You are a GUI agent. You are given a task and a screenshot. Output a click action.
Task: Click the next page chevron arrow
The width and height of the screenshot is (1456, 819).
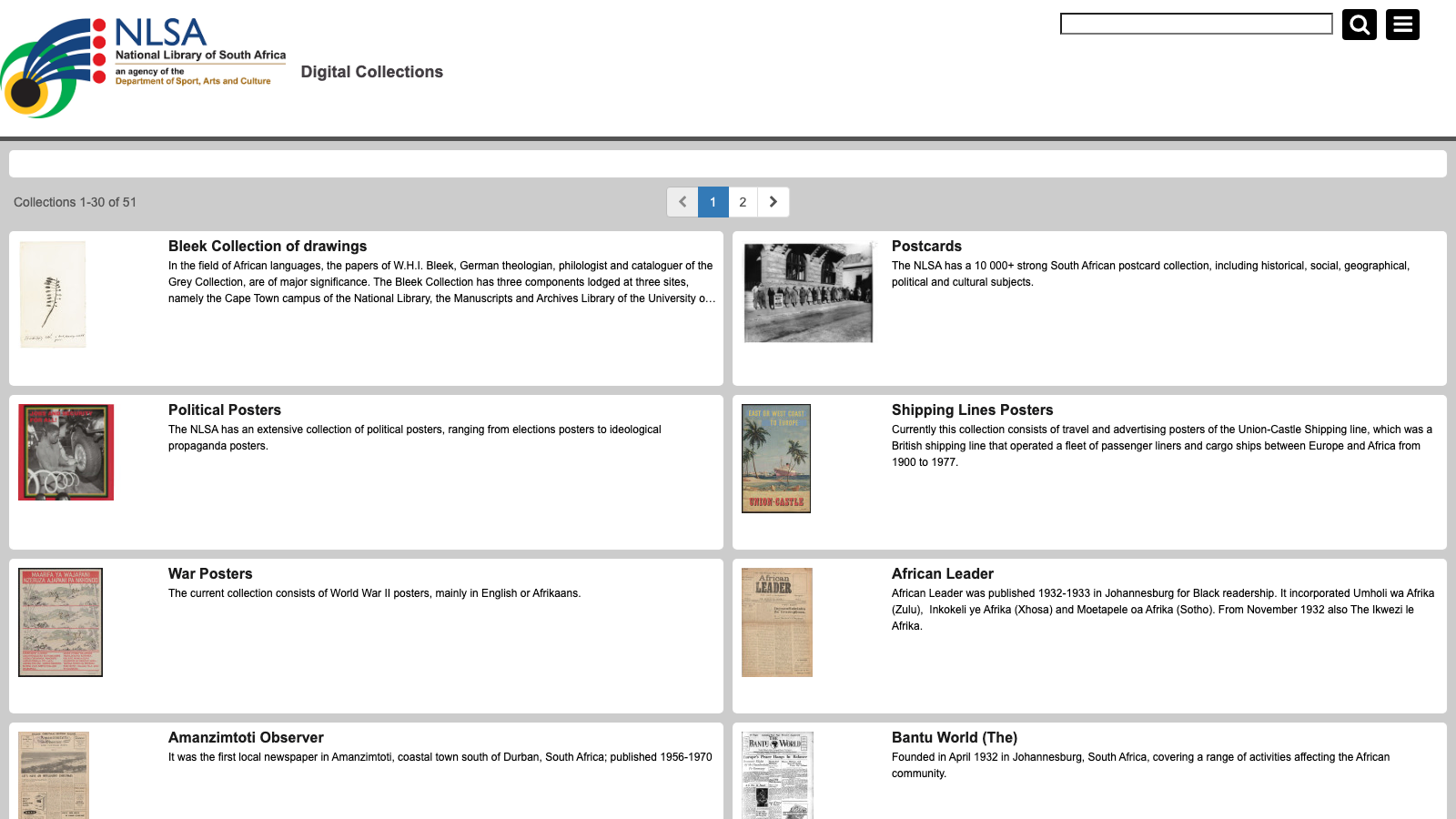773,202
